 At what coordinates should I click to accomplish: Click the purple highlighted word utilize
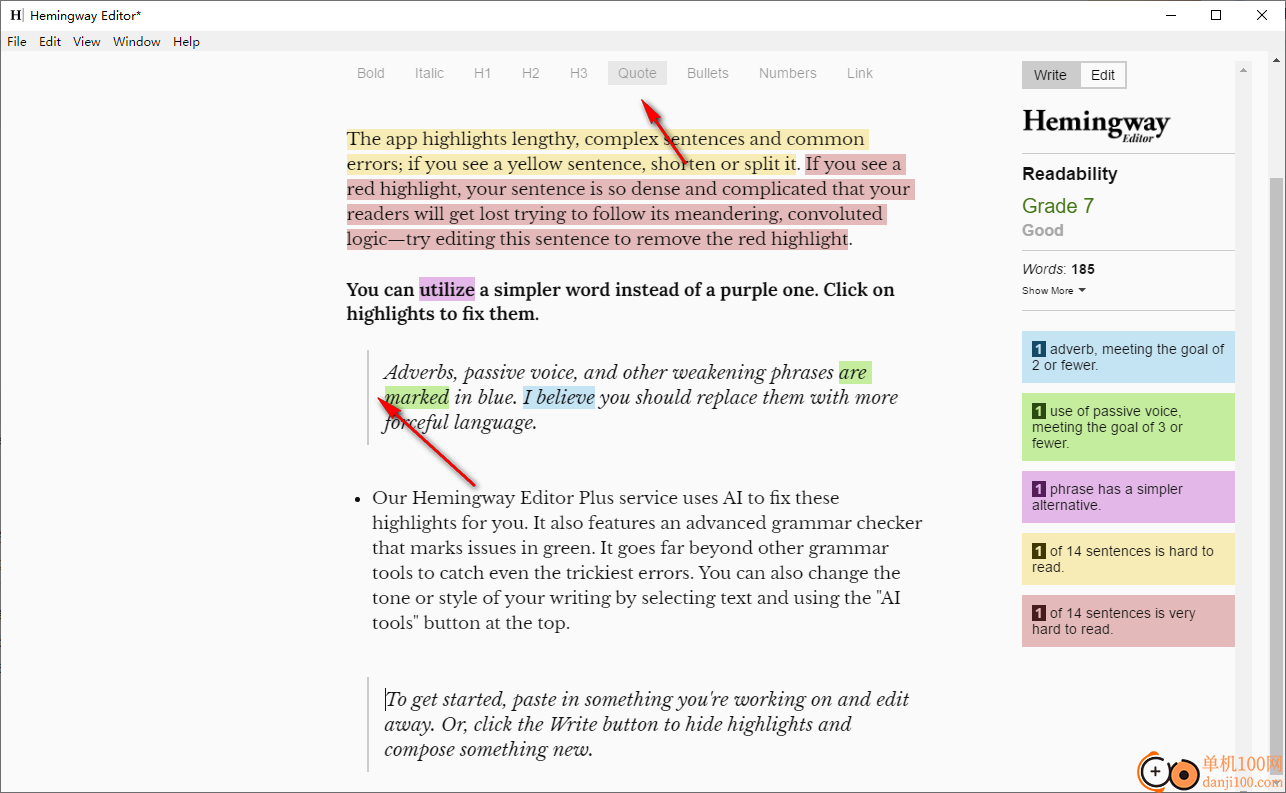click(447, 290)
